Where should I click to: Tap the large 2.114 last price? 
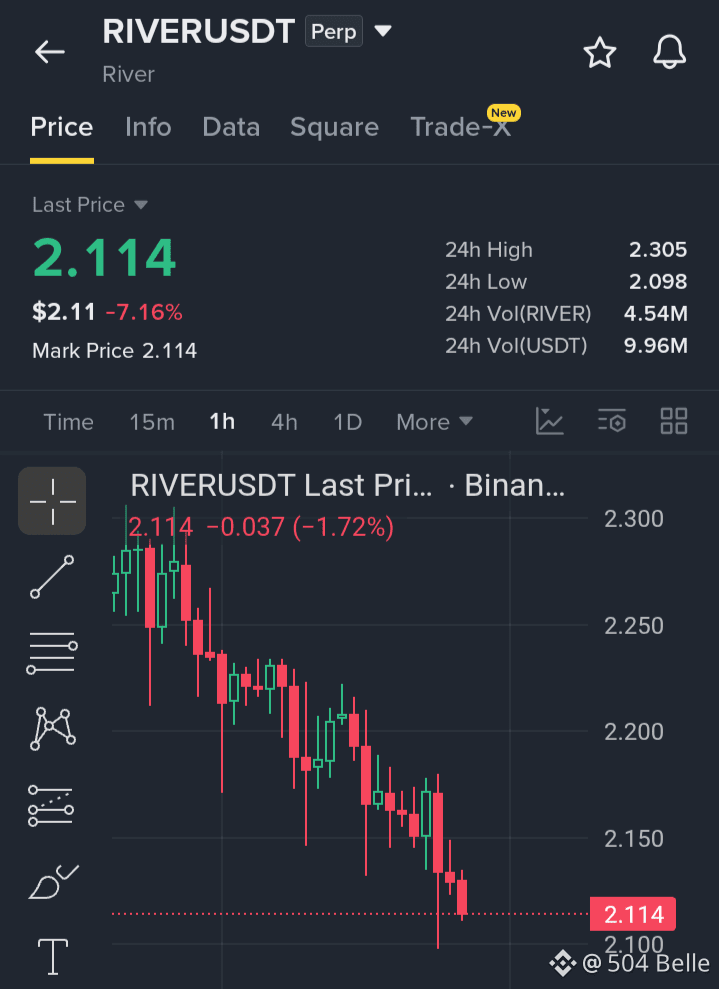[x=104, y=258]
